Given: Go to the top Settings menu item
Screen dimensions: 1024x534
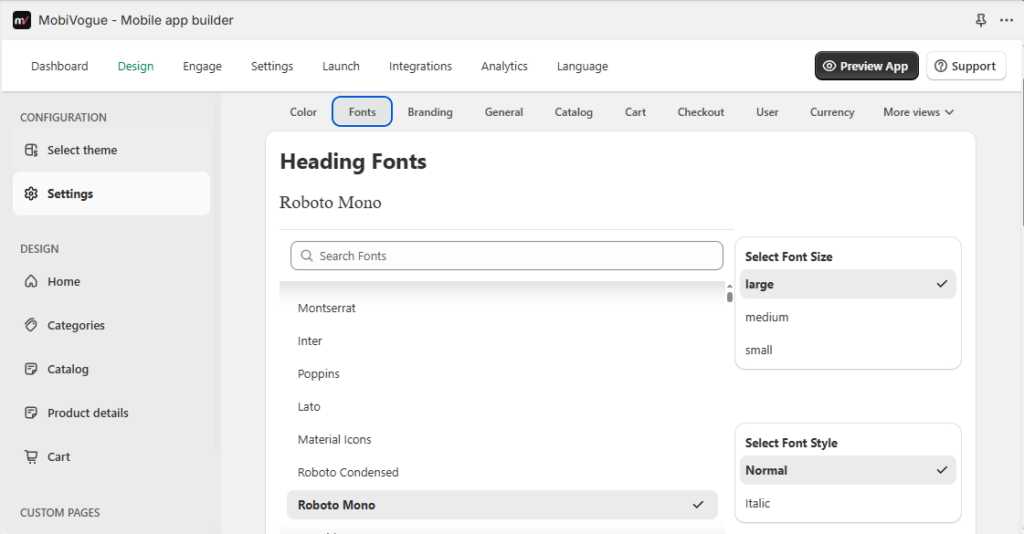Looking at the screenshot, I should point(272,66).
